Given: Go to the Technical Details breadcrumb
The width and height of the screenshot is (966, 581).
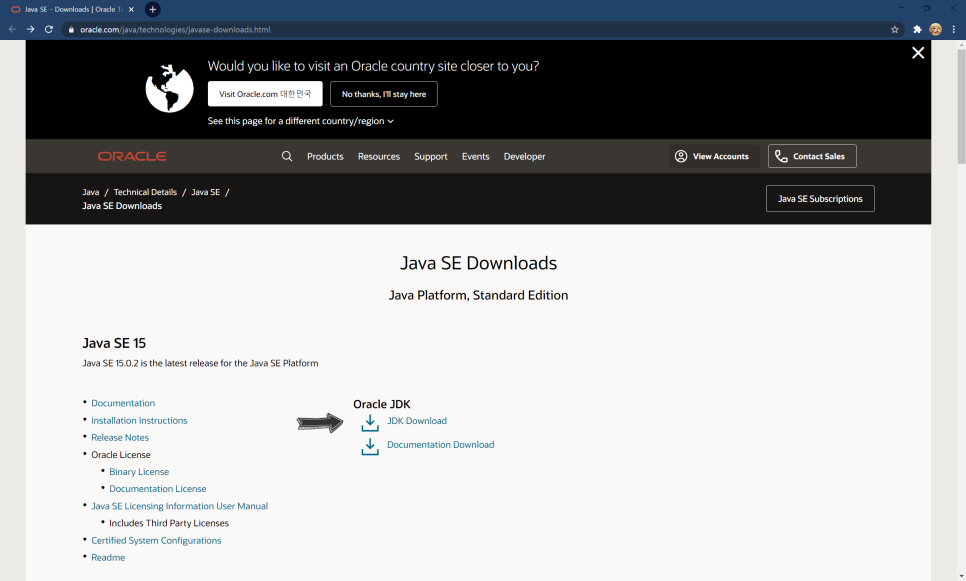Looking at the screenshot, I should pos(145,192).
